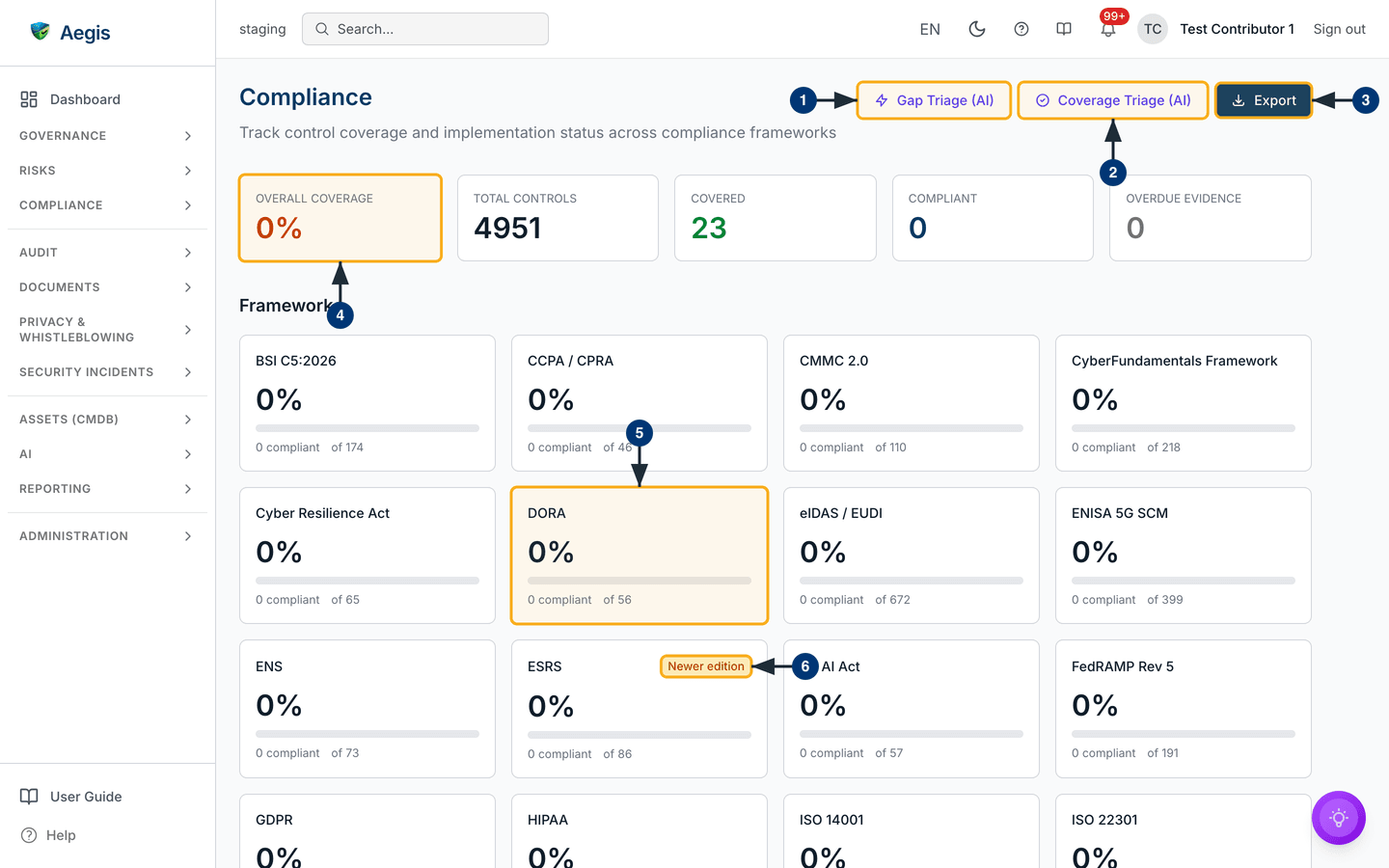
Task: Expand the Documents section chevron
Action: (x=188, y=287)
